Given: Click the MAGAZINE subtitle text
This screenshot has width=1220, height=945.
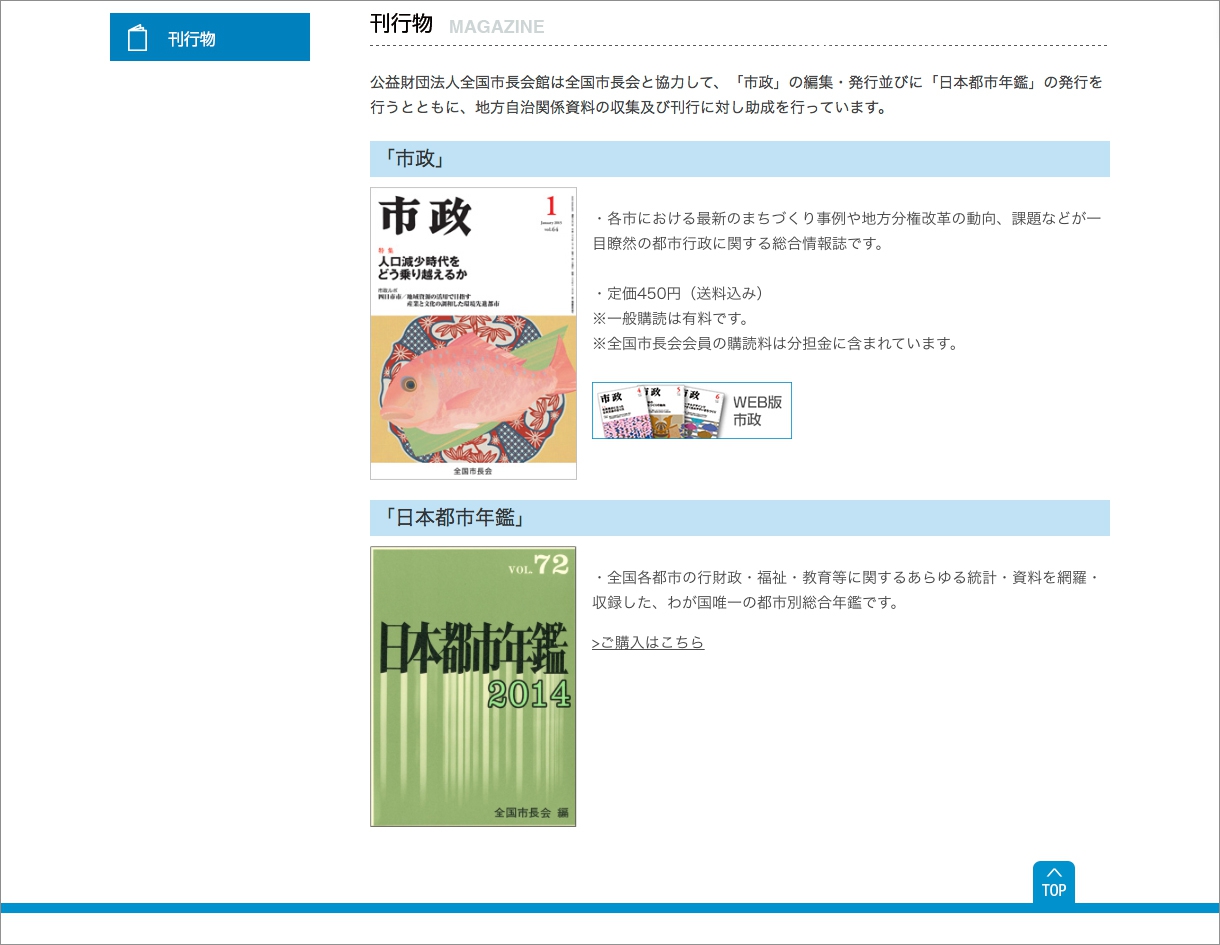Looking at the screenshot, I should tap(496, 27).
